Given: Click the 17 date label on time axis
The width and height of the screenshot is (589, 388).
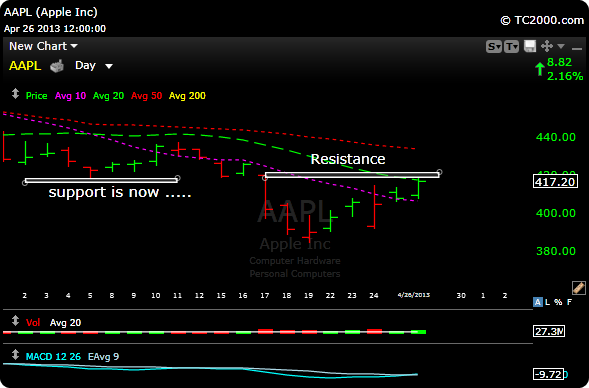Looking at the screenshot, I should coord(264,296).
